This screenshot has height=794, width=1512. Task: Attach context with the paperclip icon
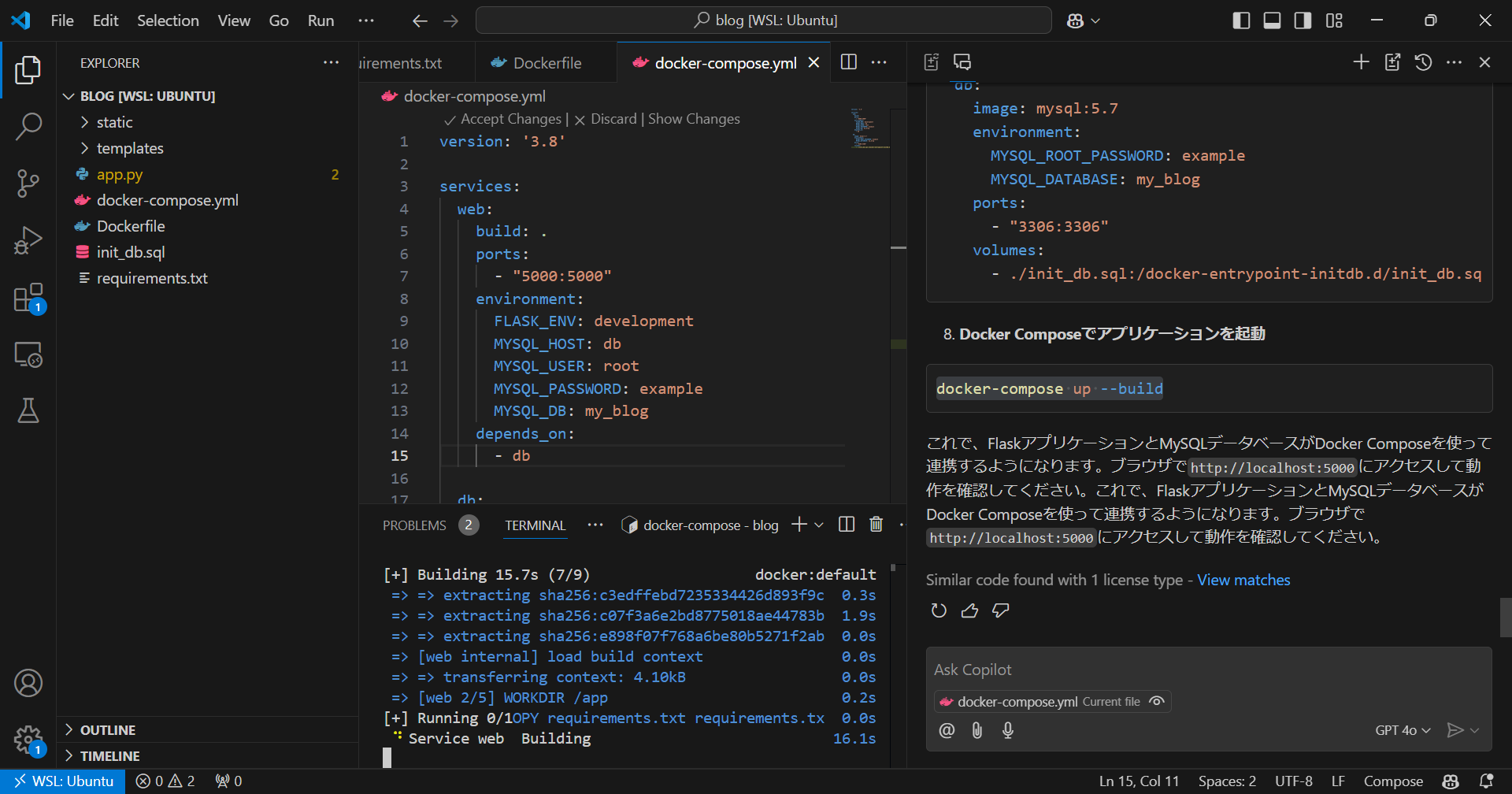pos(976,730)
